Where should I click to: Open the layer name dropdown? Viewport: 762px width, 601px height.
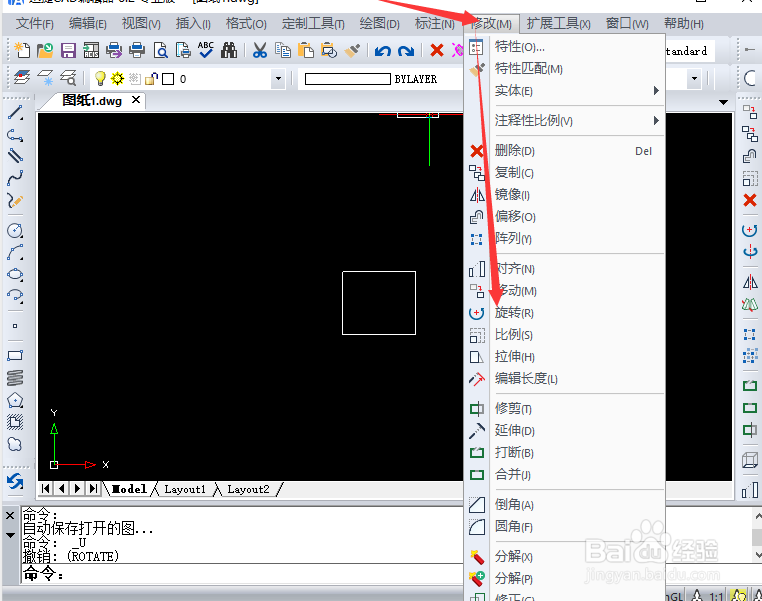(x=278, y=78)
